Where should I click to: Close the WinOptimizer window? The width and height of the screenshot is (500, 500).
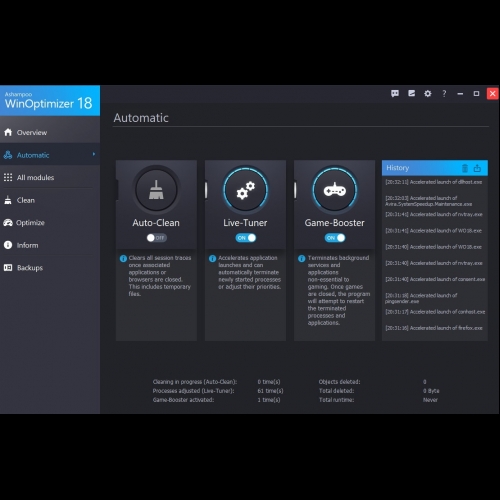(x=493, y=94)
